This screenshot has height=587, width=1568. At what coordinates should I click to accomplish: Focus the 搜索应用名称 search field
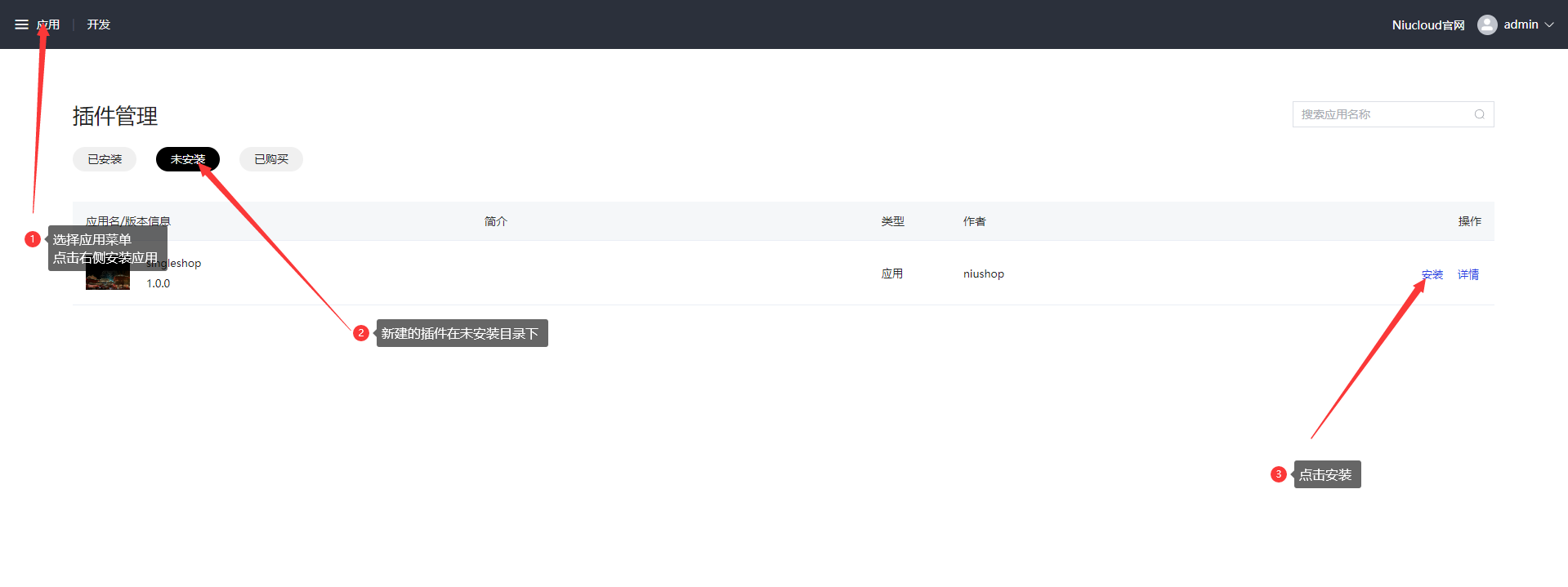[1384, 114]
